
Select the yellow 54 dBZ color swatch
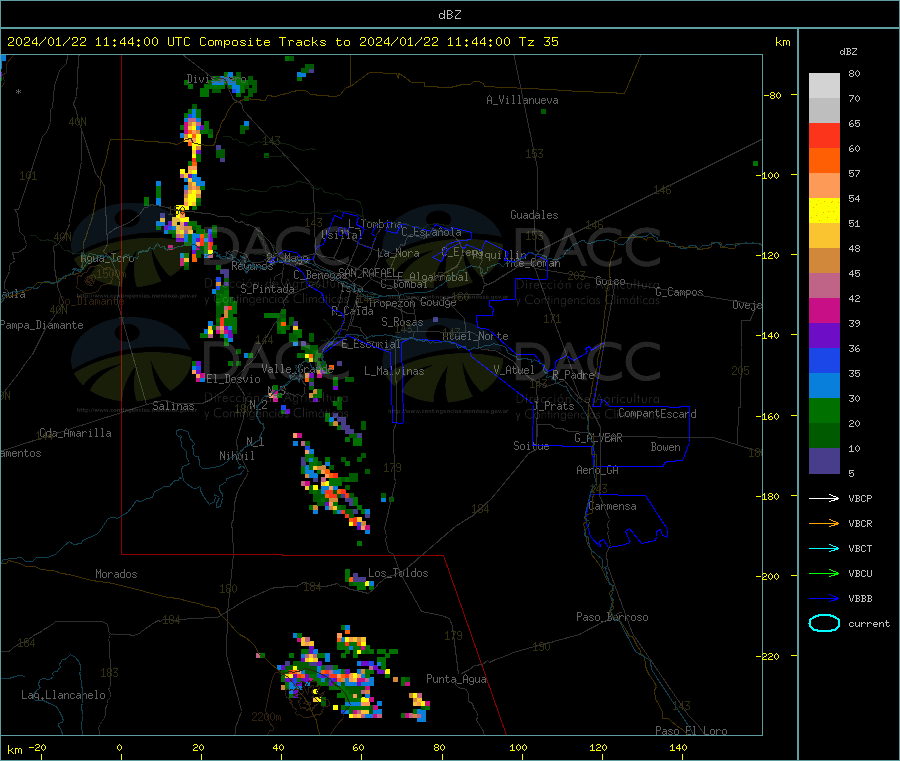pos(824,211)
